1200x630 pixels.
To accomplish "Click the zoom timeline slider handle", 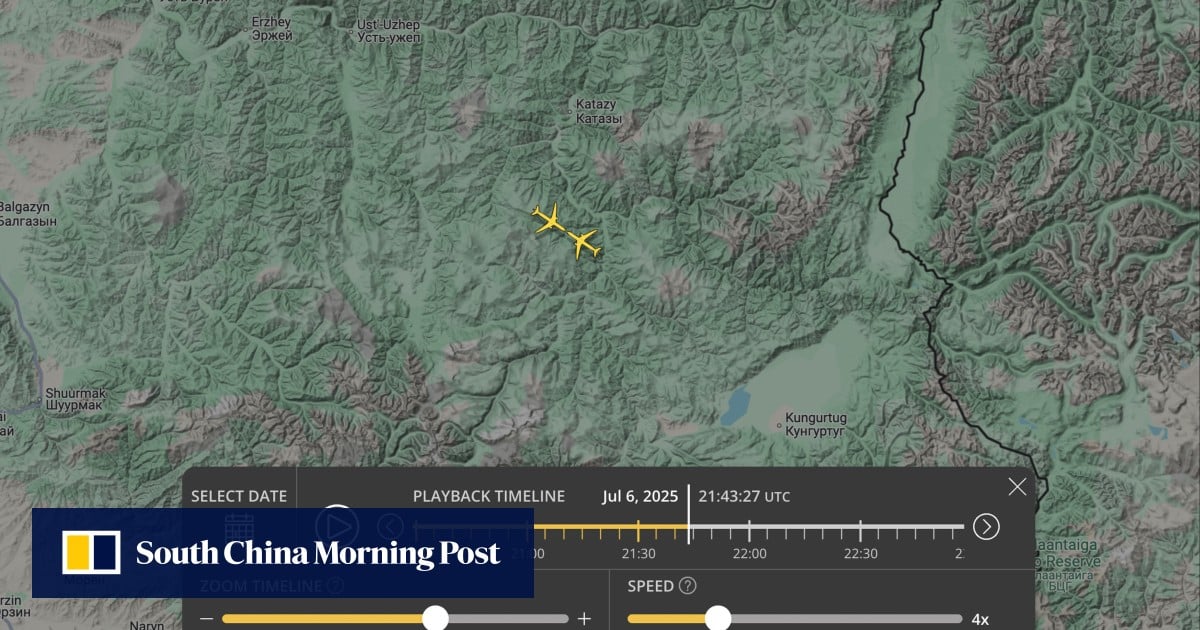I will point(435,619).
